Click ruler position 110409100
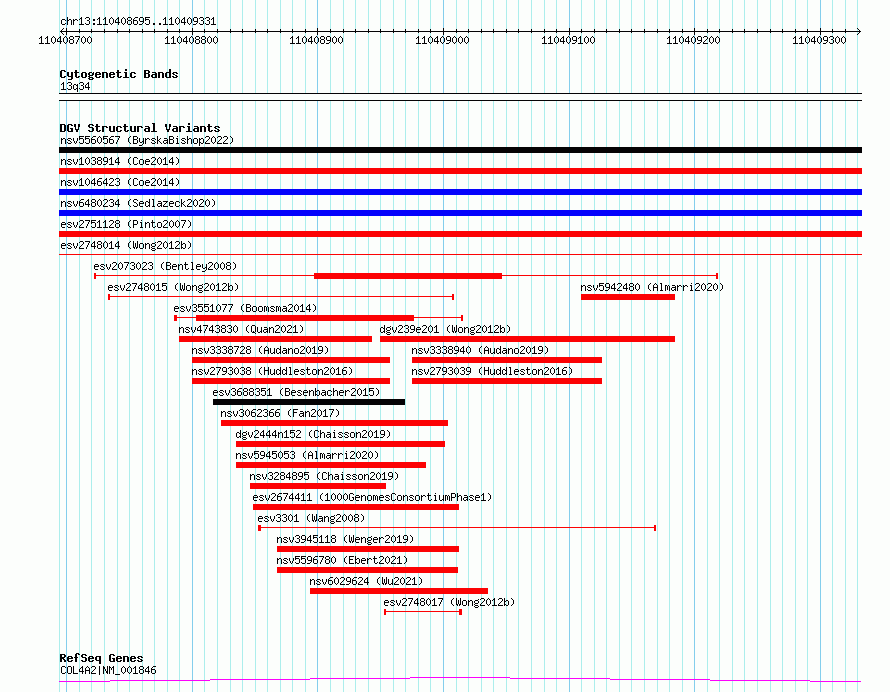This screenshot has width=890, height=692. [x=568, y=40]
